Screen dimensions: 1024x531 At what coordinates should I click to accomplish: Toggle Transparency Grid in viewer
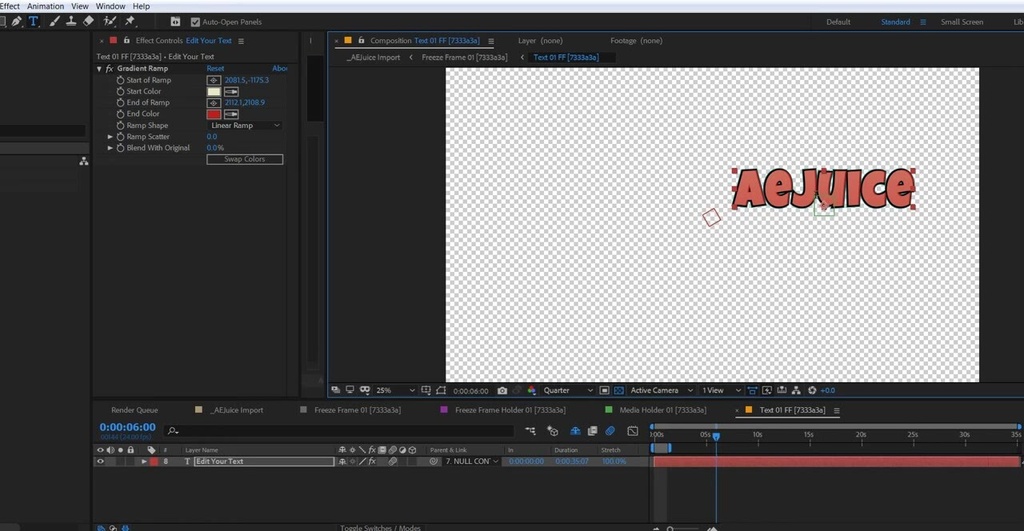pos(619,391)
